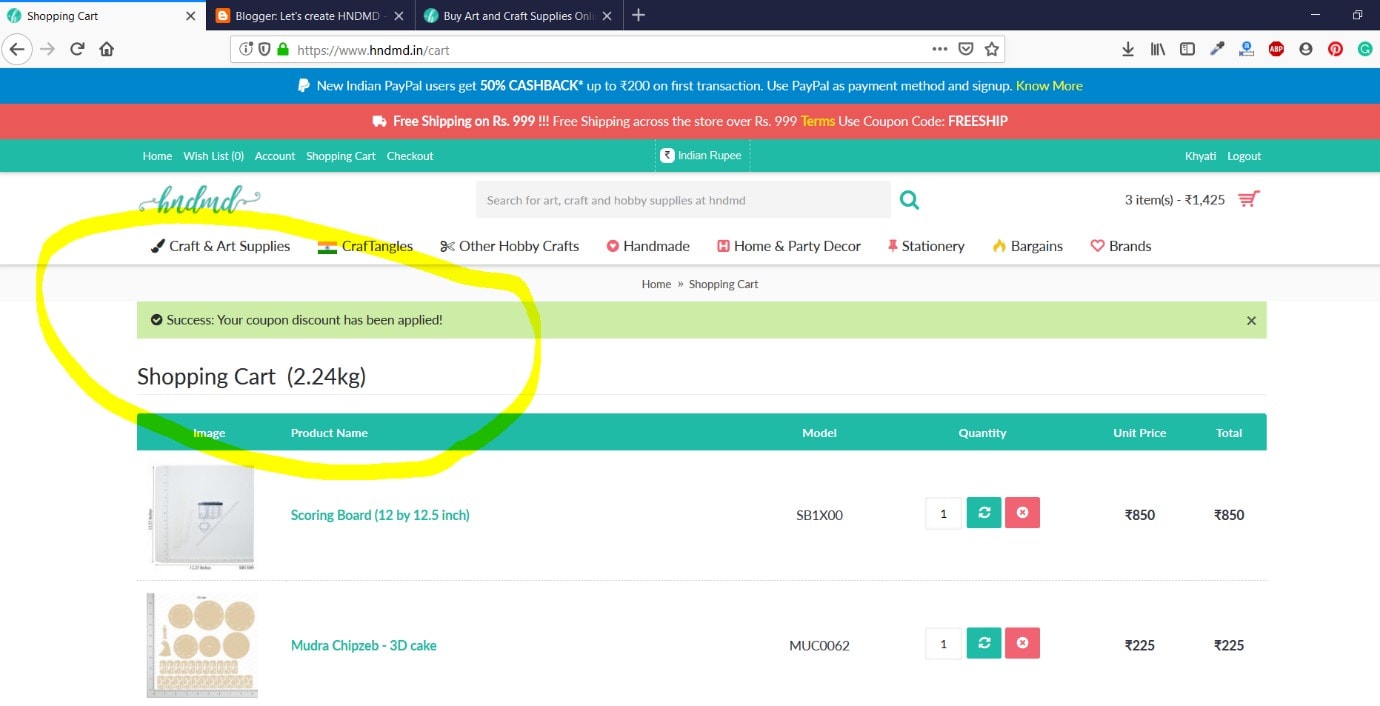Edit the Mudra Chipzeb quantity field
This screenshot has height=706, width=1380.
click(x=943, y=643)
